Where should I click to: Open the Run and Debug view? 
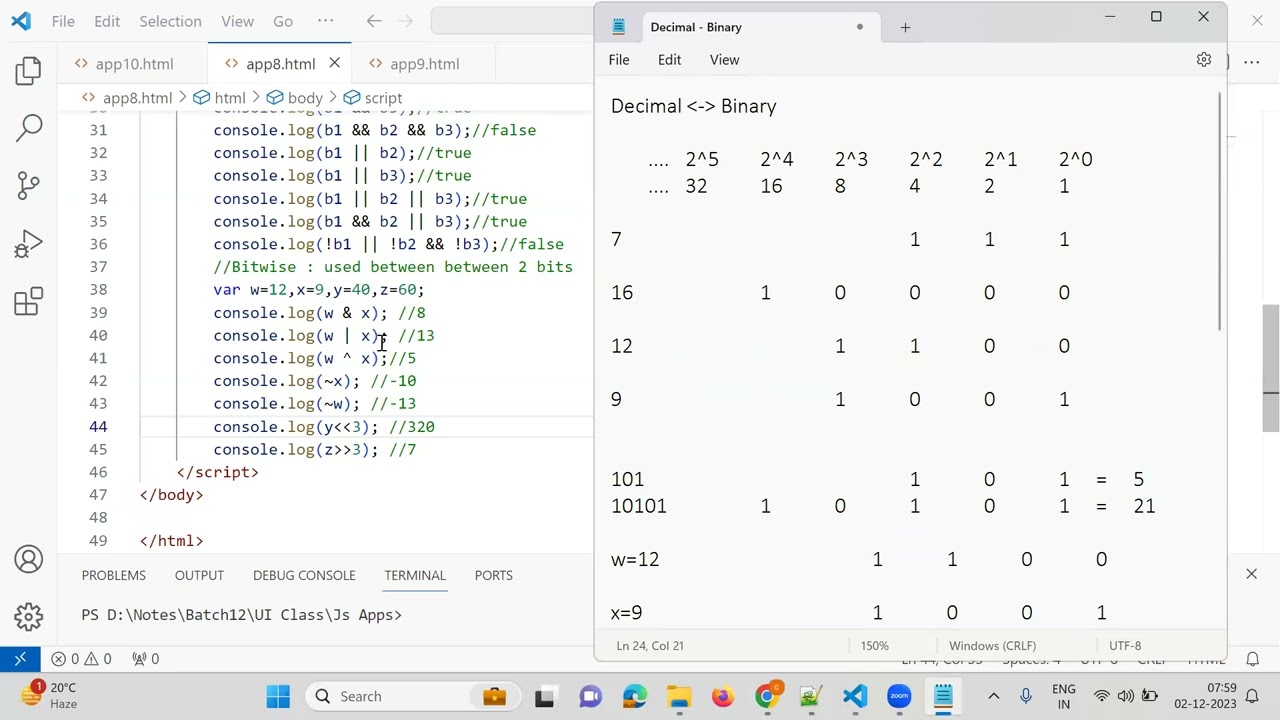pos(29,244)
